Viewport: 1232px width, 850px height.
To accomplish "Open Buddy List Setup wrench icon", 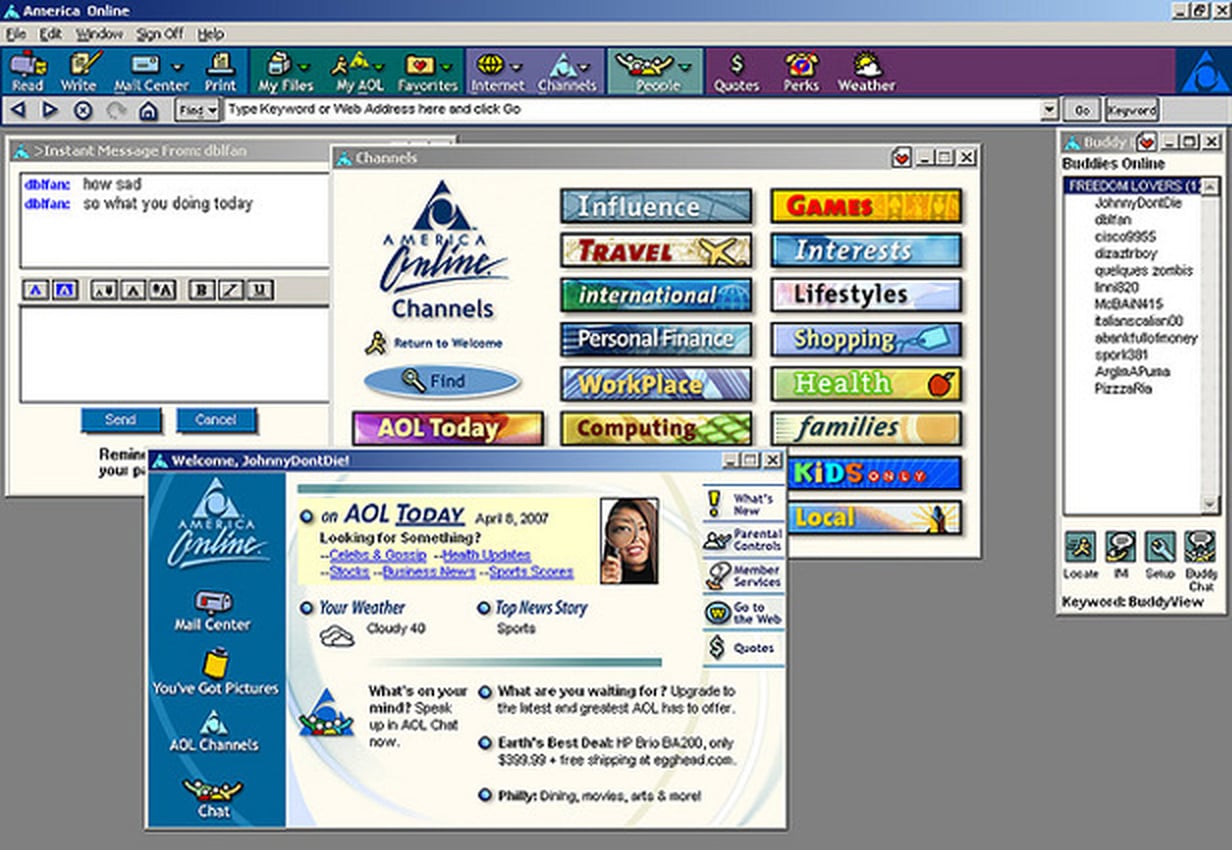I will coord(1160,546).
